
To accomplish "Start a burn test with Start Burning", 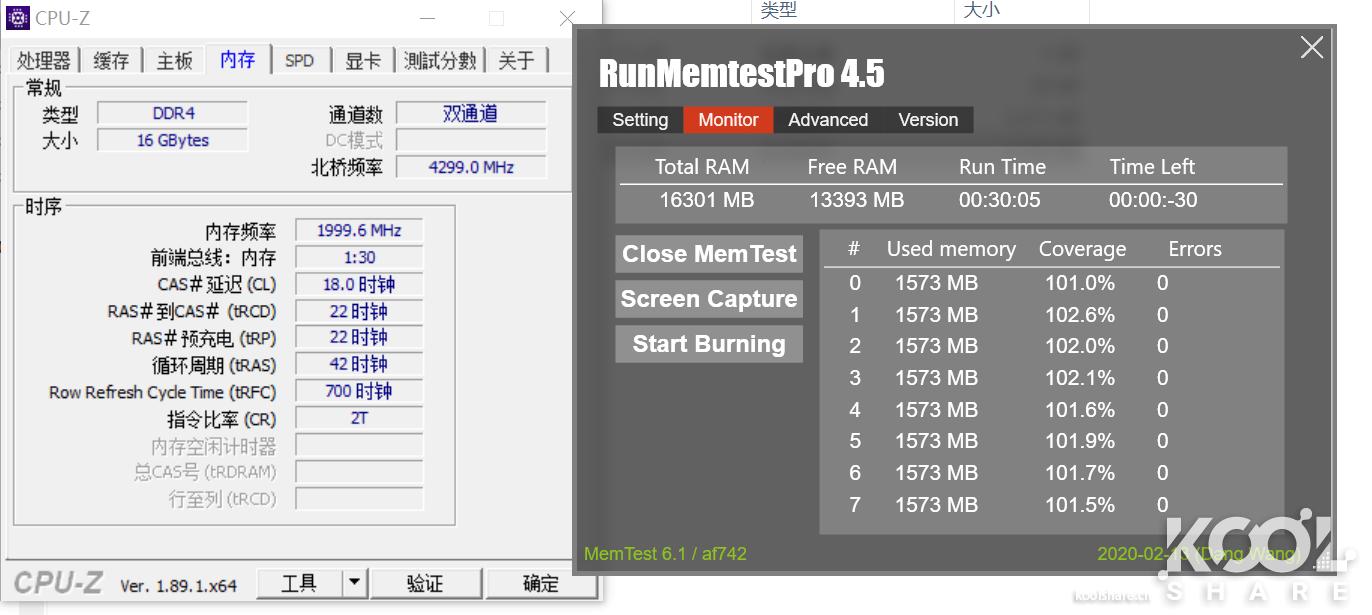I will (x=708, y=343).
